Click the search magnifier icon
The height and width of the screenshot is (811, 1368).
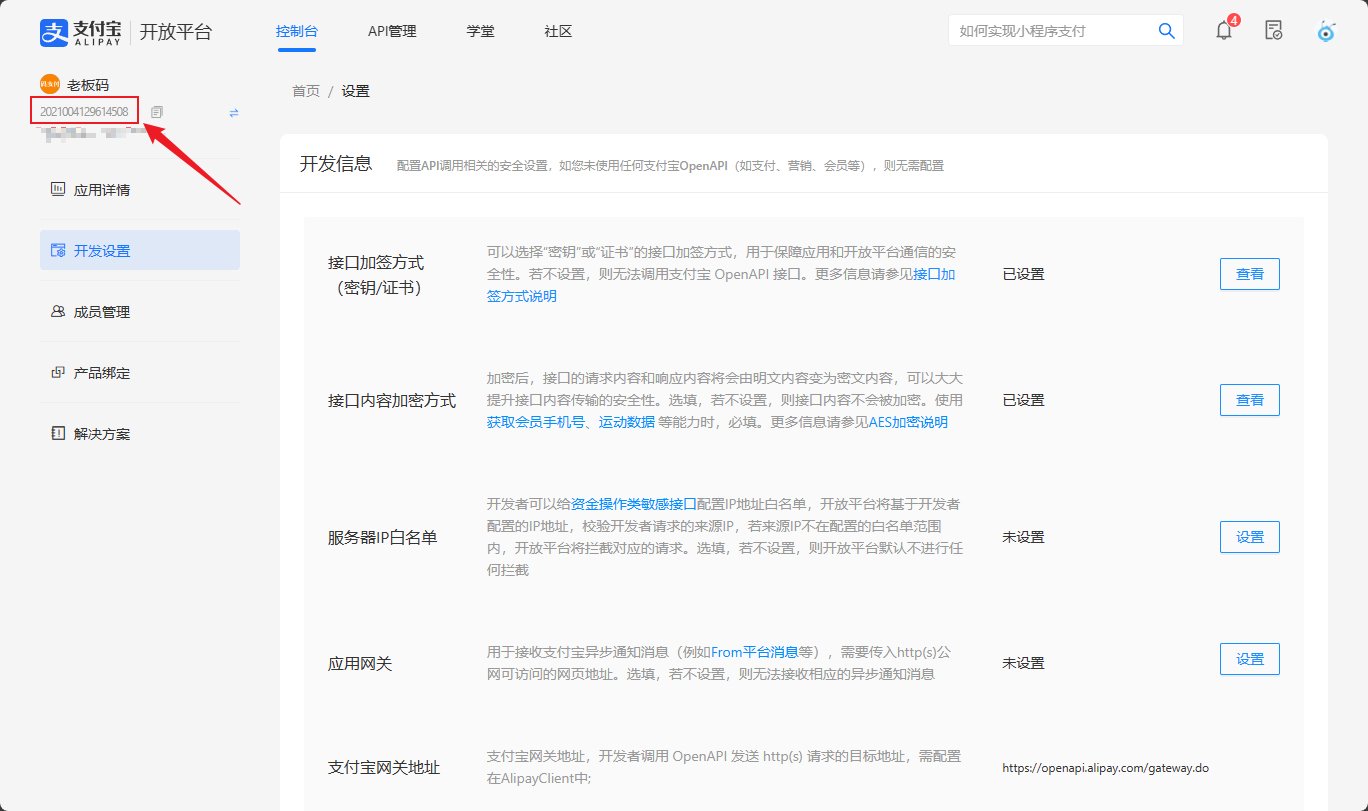[x=1166, y=31]
